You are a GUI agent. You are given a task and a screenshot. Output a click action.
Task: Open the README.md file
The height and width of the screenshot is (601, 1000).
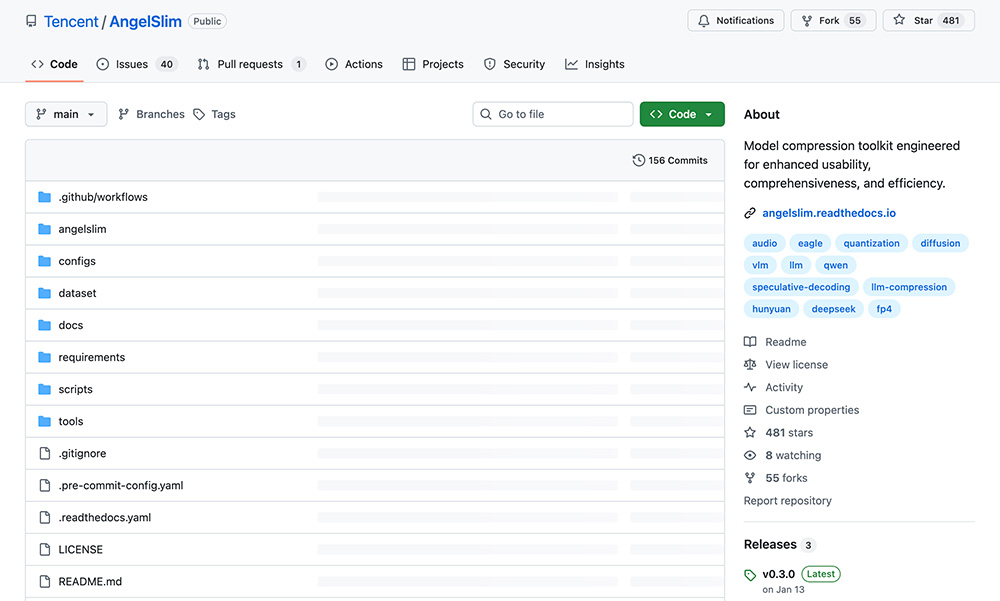coord(90,581)
